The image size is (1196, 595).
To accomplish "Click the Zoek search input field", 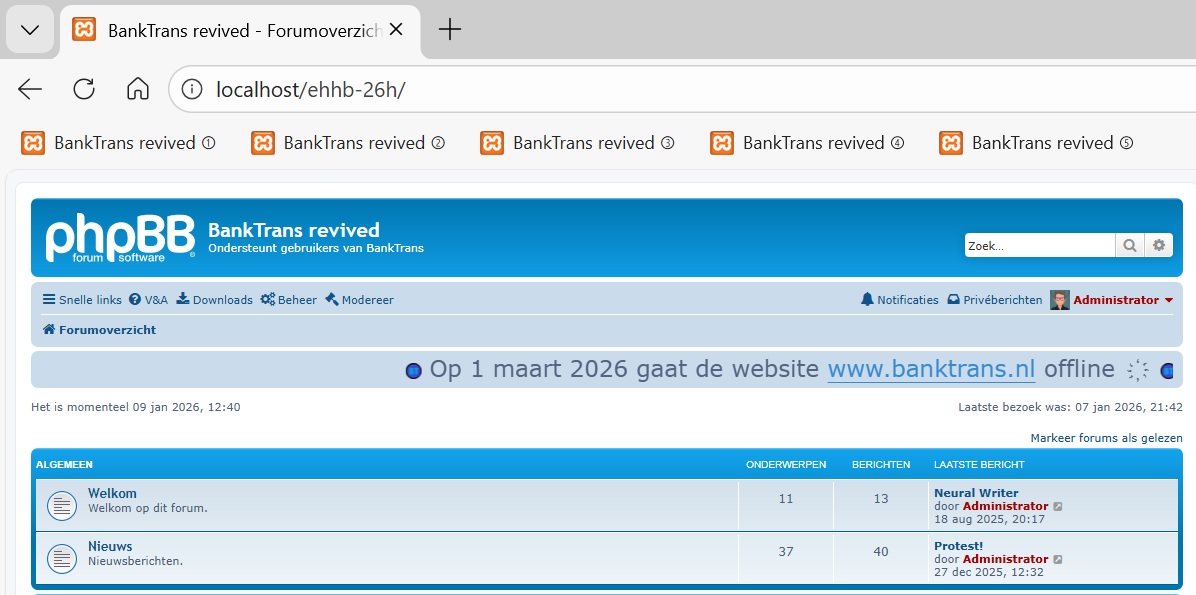I will [x=1039, y=245].
